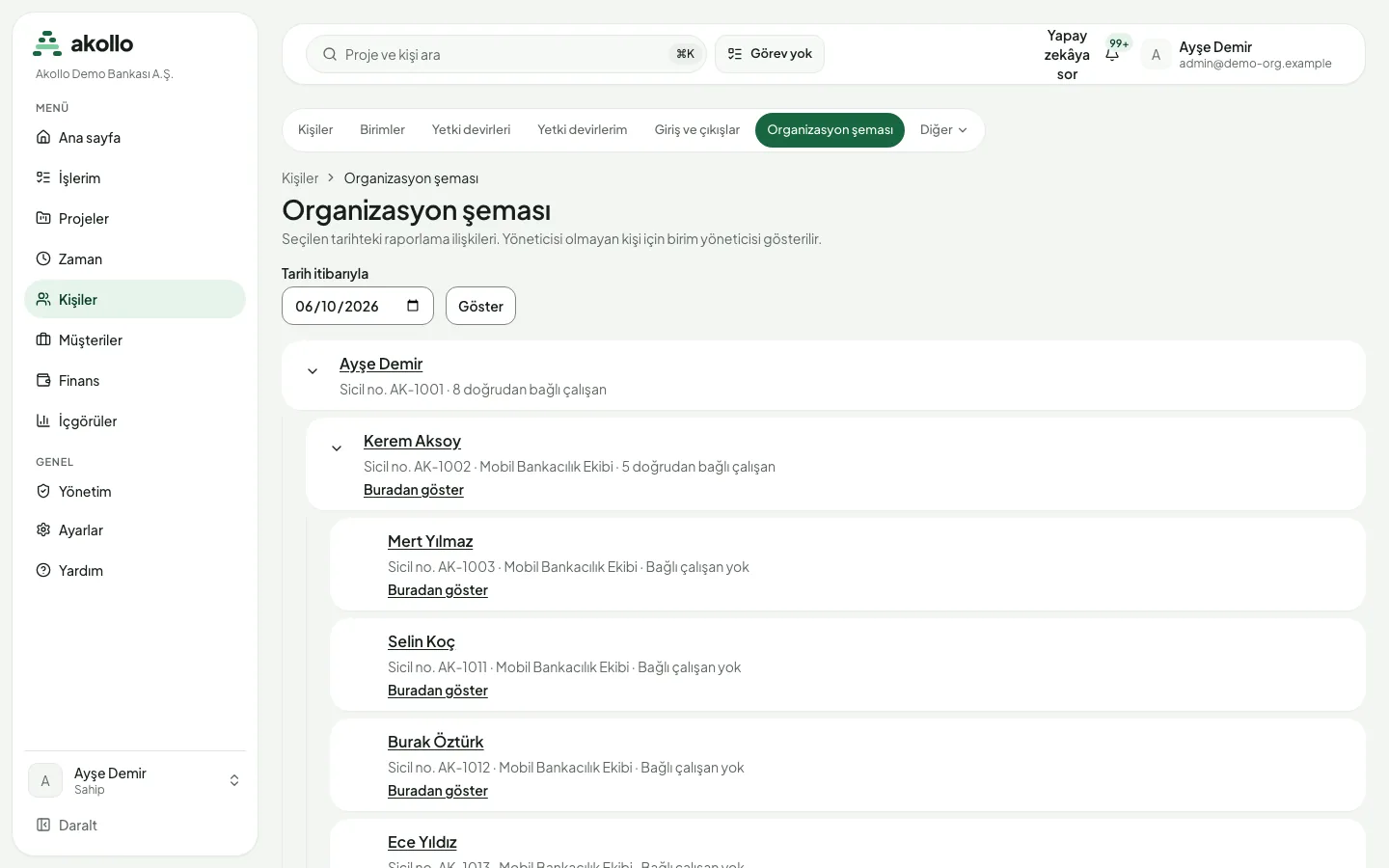Open İşlerim from the sidebar
The image size is (1389, 868).
[135, 177]
